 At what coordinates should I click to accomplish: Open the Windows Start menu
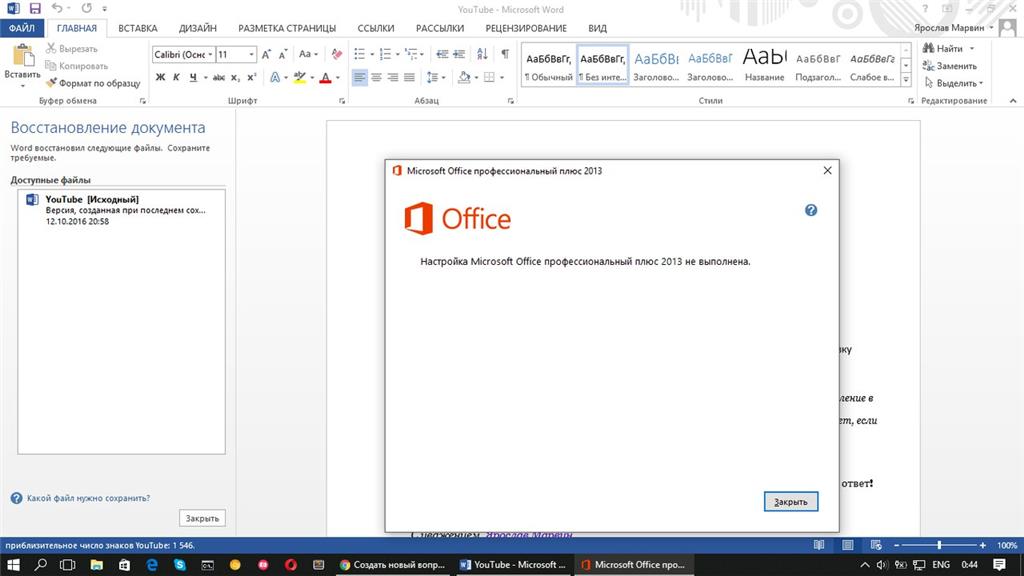tap(13, 564)
